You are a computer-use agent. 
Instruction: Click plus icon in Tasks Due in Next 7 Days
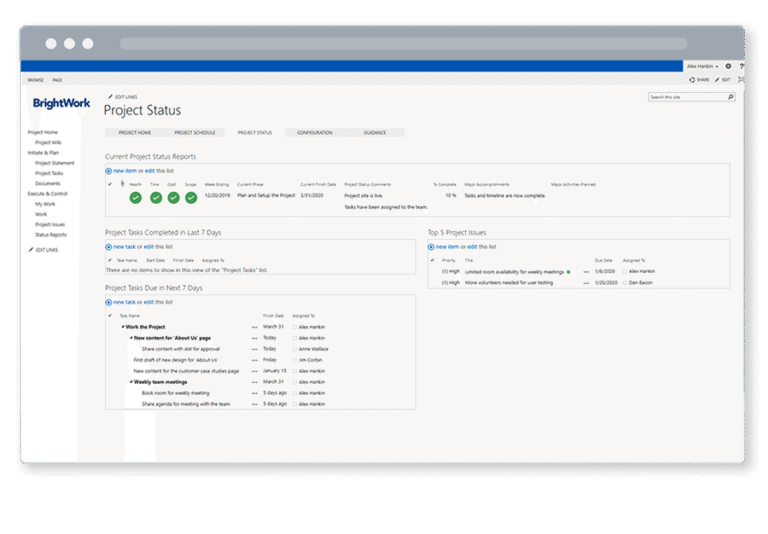(x=108, y=302)
